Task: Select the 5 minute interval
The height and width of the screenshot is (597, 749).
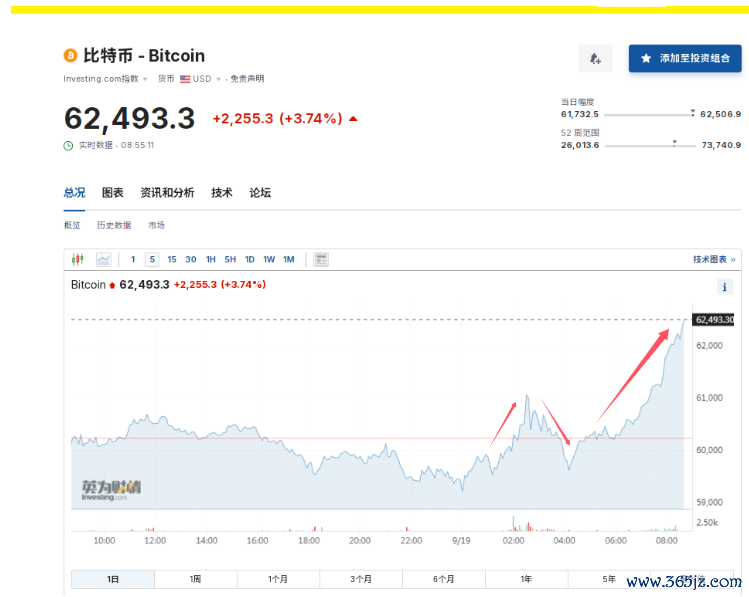Action: pos(152,259)
